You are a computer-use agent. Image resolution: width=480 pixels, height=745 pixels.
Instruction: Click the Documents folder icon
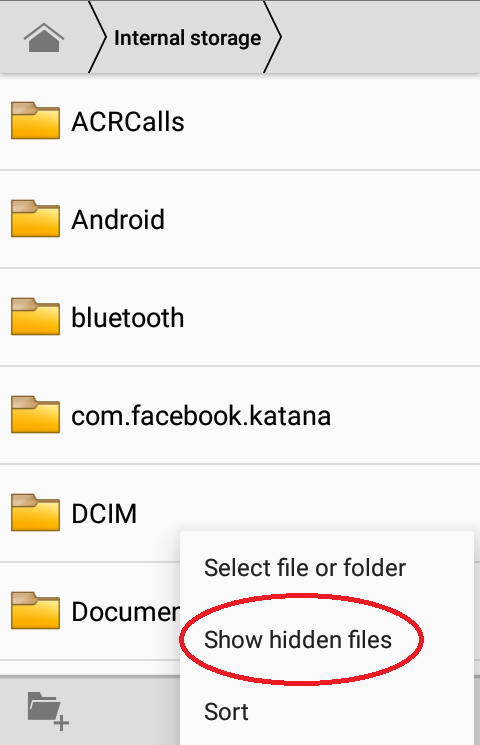(x=35, y=610)
